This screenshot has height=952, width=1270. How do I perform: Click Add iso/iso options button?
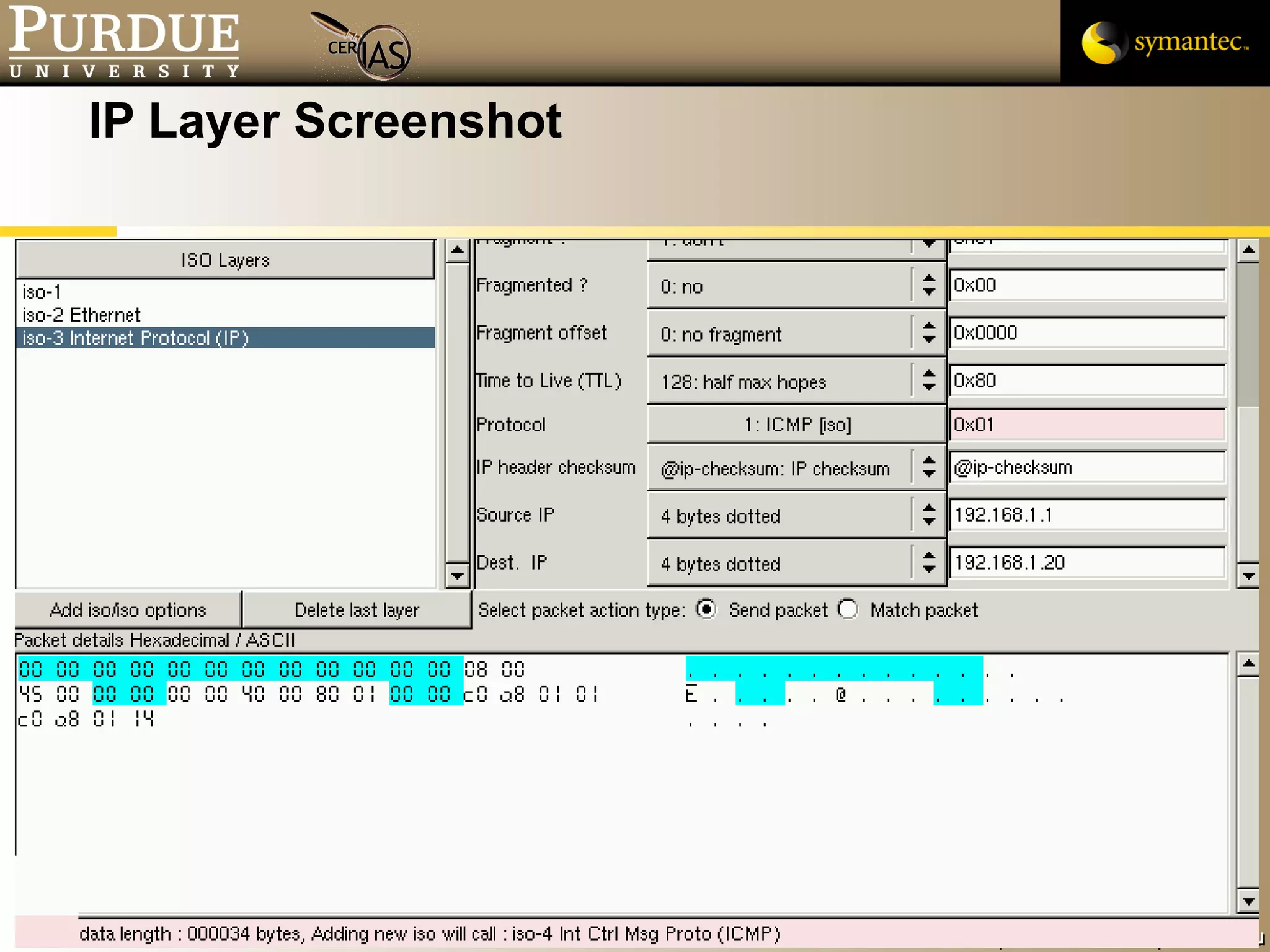coord(128,610)
